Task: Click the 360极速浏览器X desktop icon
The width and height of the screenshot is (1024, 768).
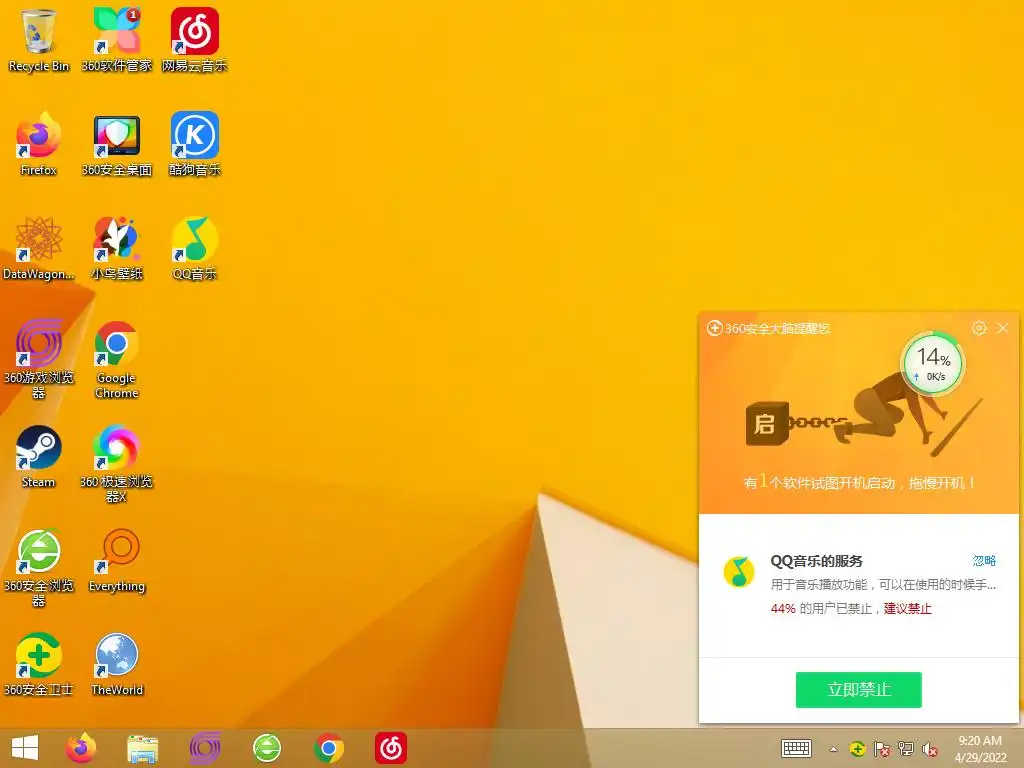Action: pos(116,463)
